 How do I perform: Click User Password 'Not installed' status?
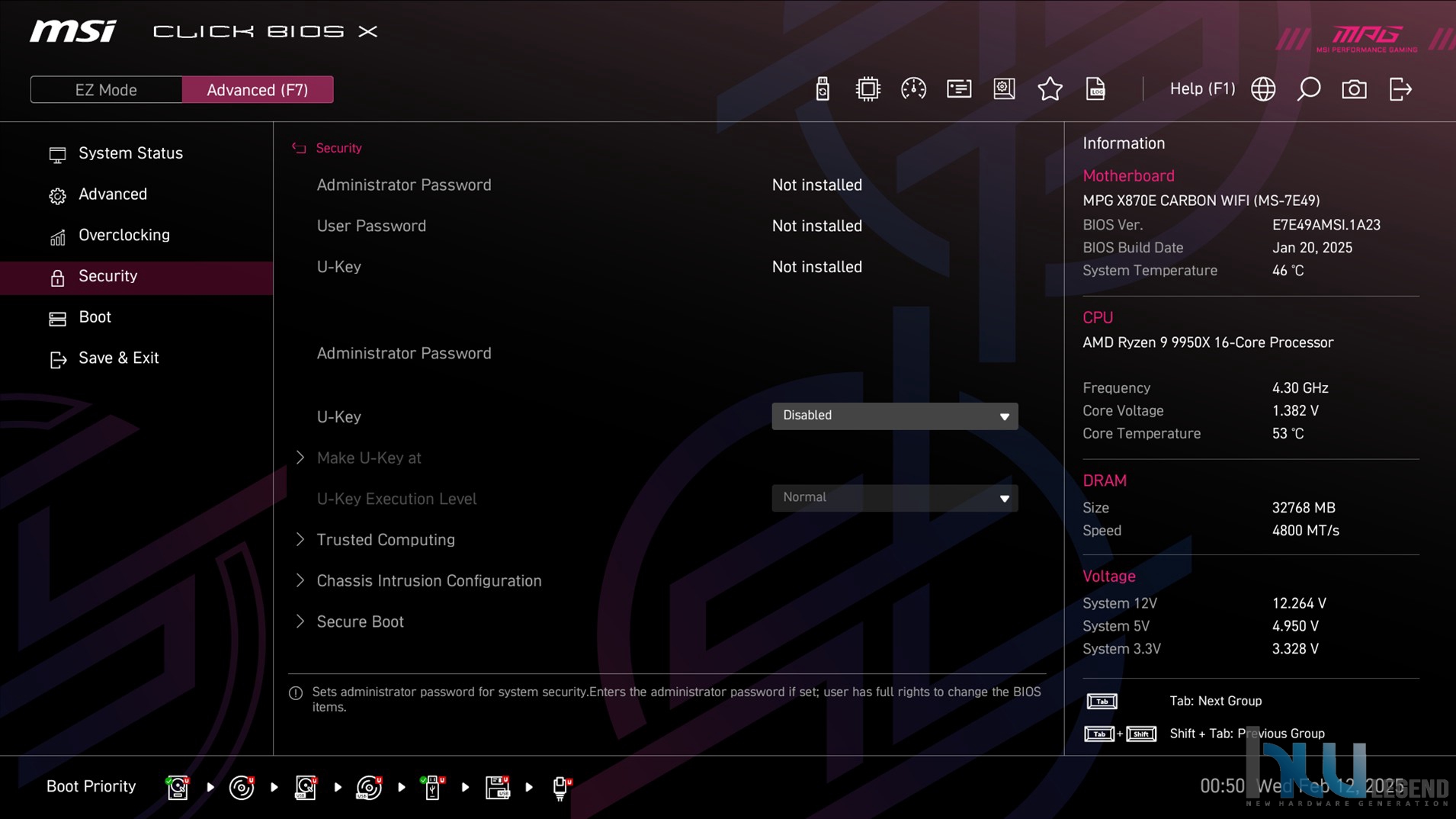click(x=816, y=226)
